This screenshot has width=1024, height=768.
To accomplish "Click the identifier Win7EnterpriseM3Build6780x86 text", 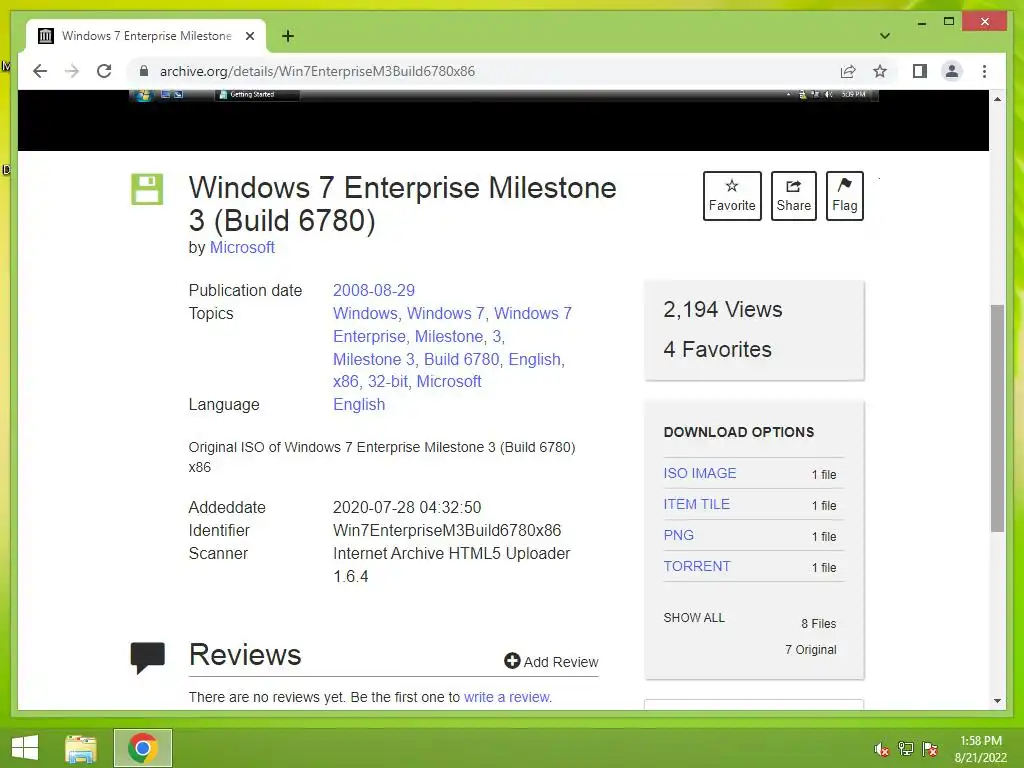I will pyautogui.click(x=447, y=530).
